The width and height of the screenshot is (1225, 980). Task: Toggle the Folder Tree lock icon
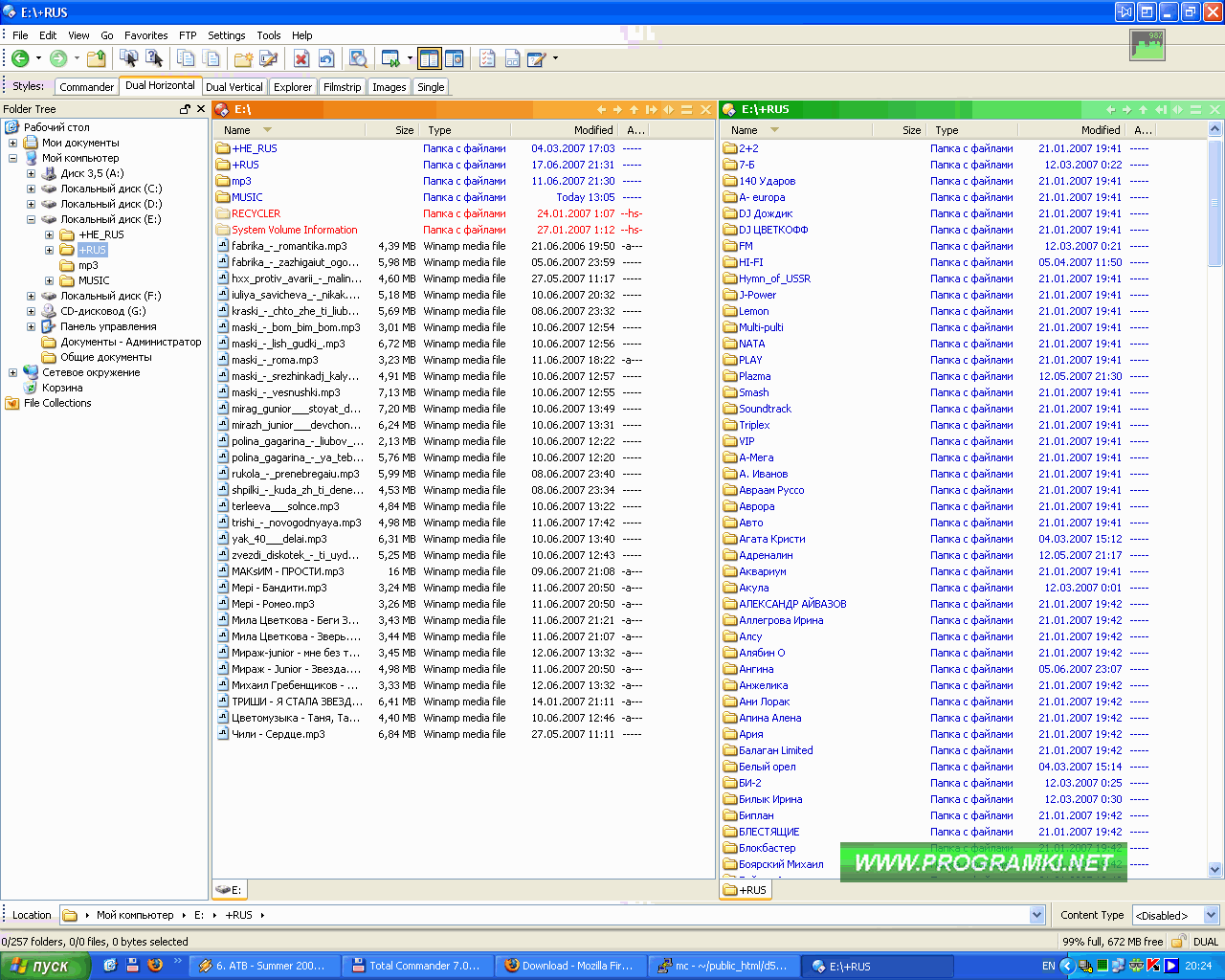point(186,109)
